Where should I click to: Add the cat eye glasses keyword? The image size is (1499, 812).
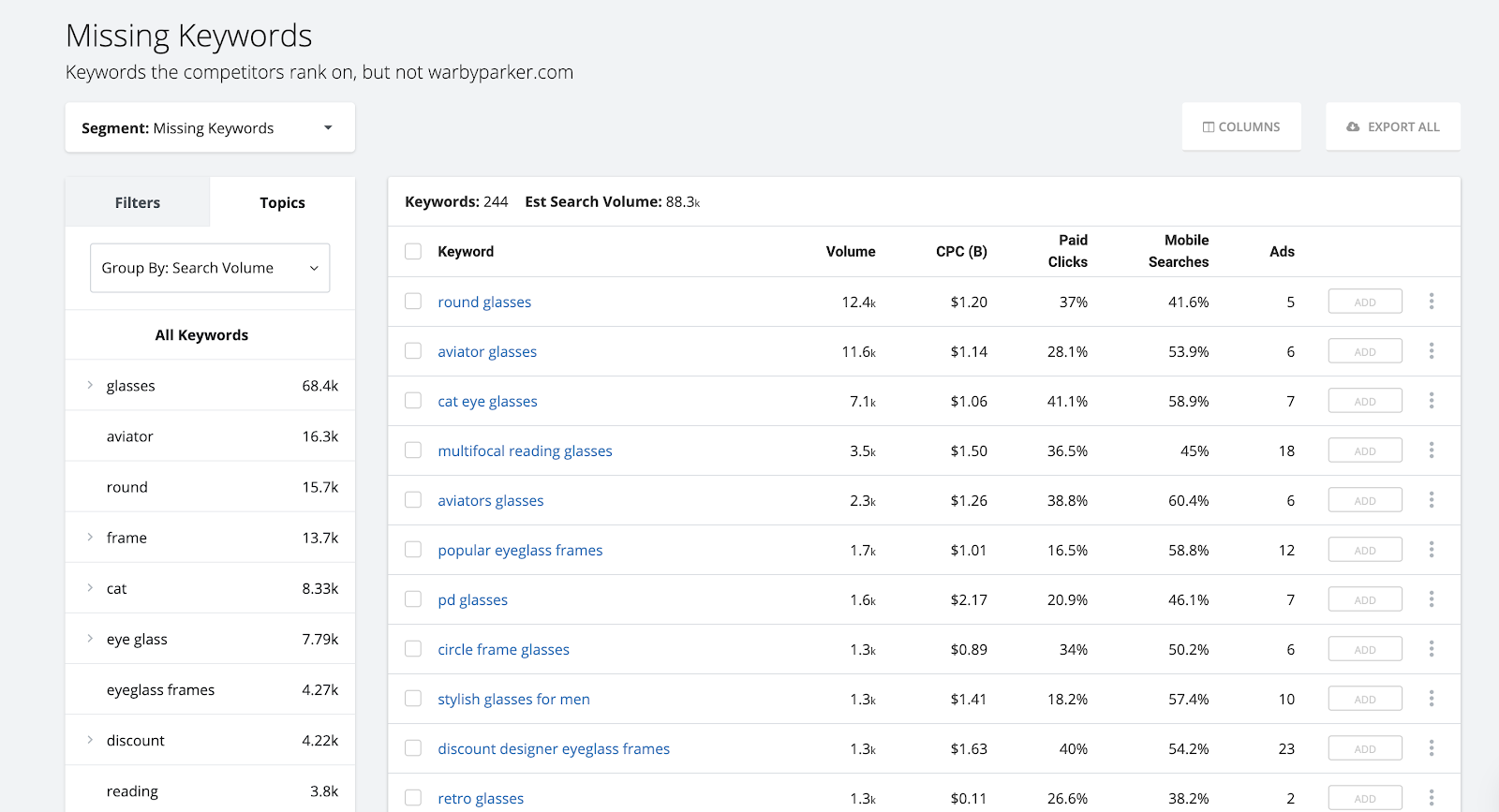[1365, 401]
